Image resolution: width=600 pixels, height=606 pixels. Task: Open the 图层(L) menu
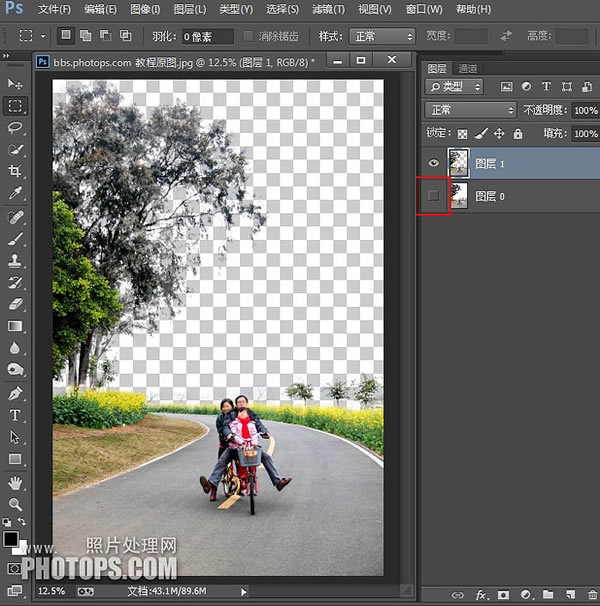(x=190, y=9)
